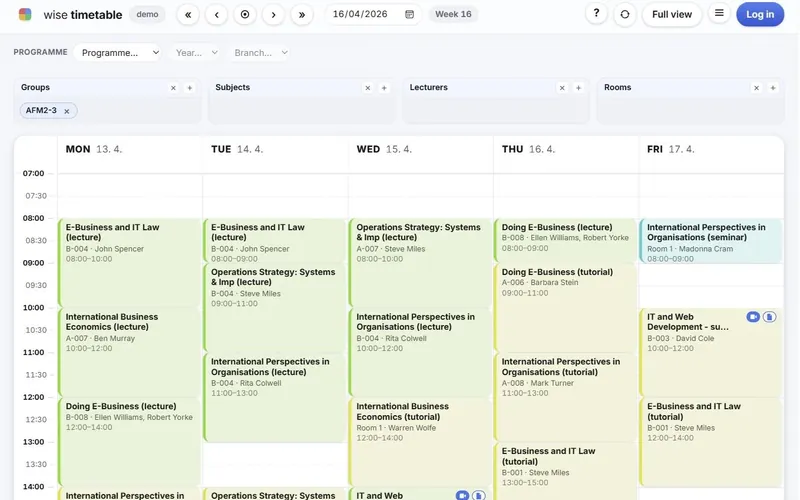
Task: Click the Week 16 badge
Action: tap(453, 14)
